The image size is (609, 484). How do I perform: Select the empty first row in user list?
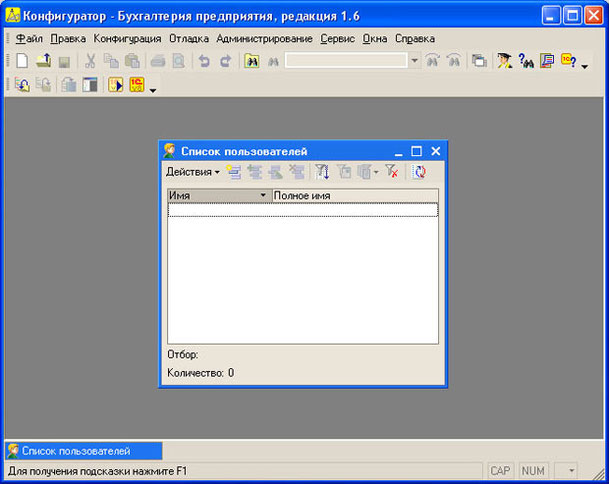[x=303, y=210]
